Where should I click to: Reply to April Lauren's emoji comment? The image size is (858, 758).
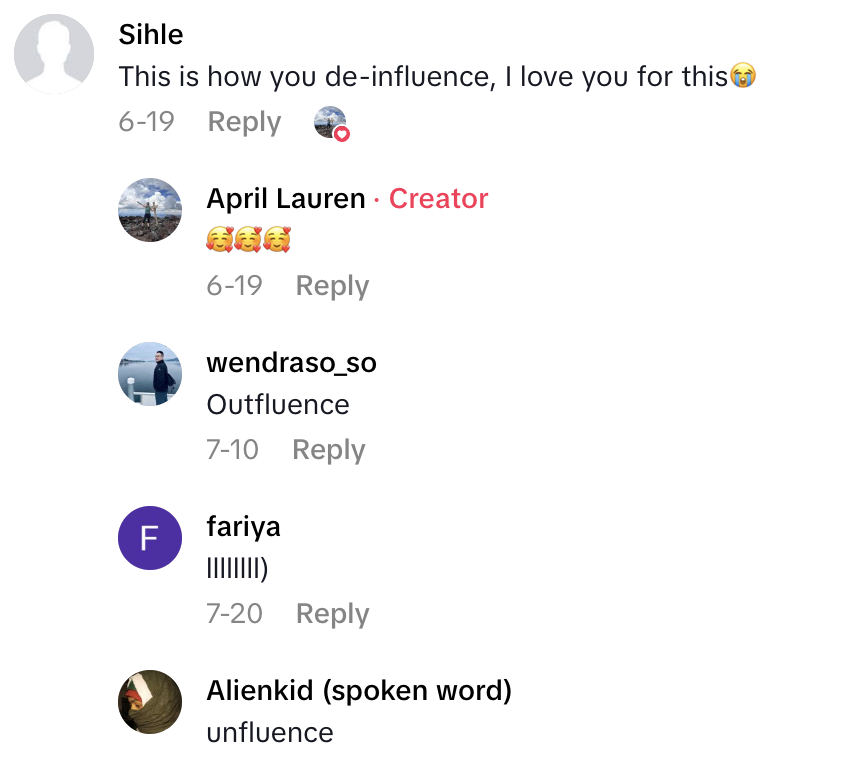(x=332, y=286)
